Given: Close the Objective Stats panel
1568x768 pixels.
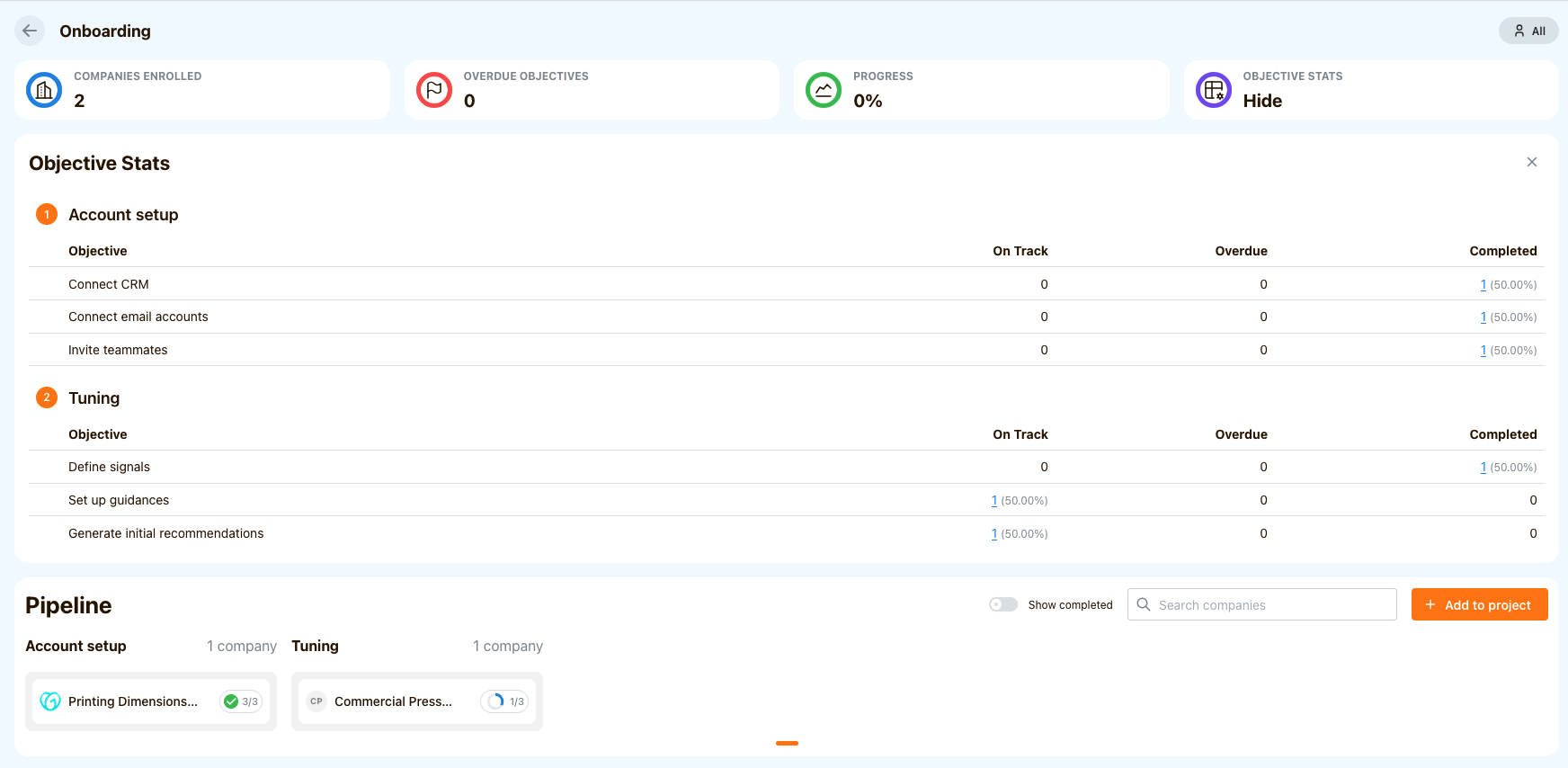Looking at the screenshot, I should 1532,162.
